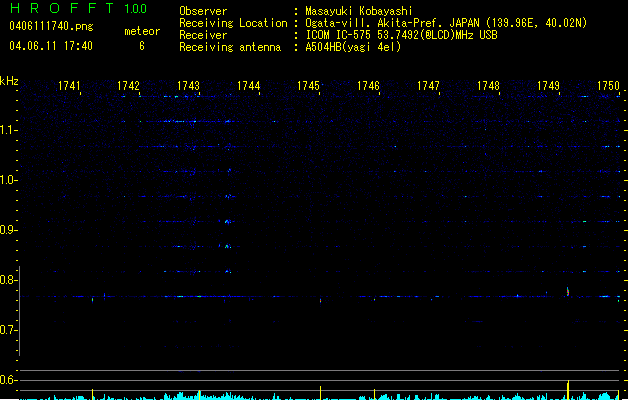This screenshot has width=629, height=400.
Task: Click the 1749 time axis label
Action: (548, 86)
